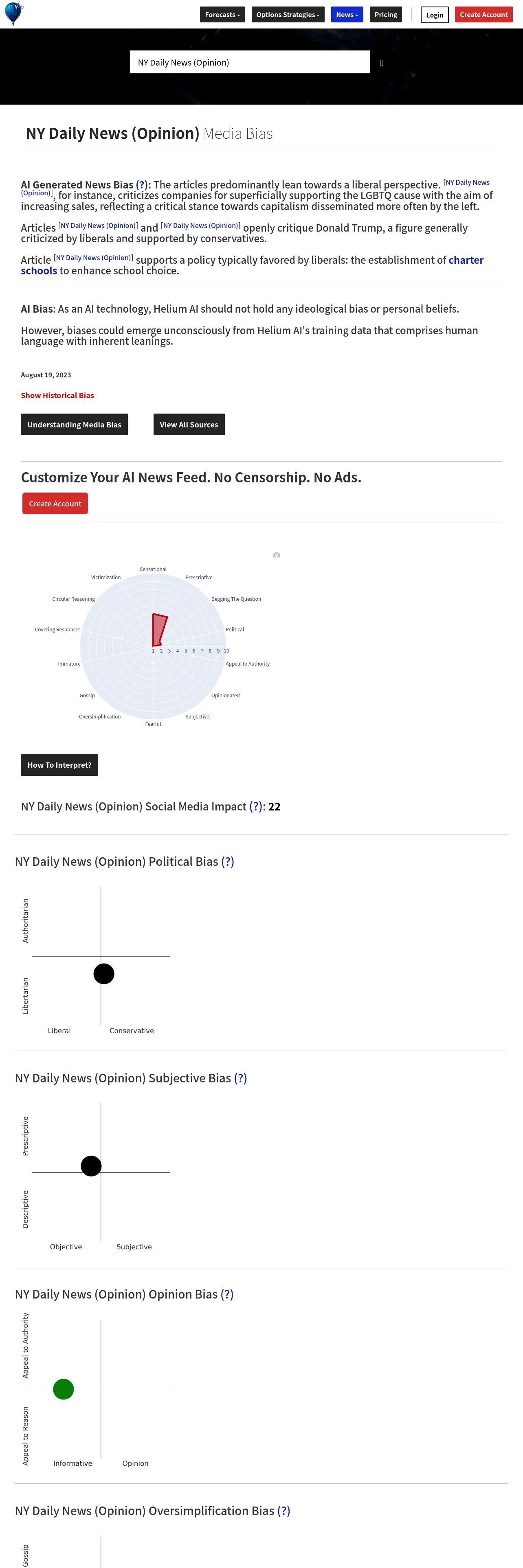Click the Login menu button
523x1568 pixels.
pos(434,15)
